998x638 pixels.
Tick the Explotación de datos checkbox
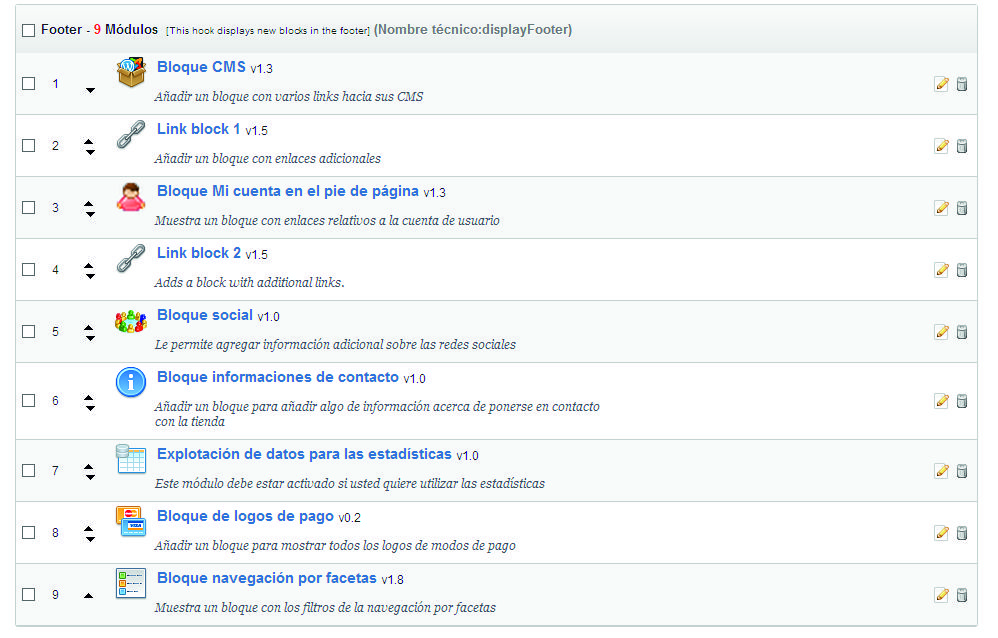[29, 471]
